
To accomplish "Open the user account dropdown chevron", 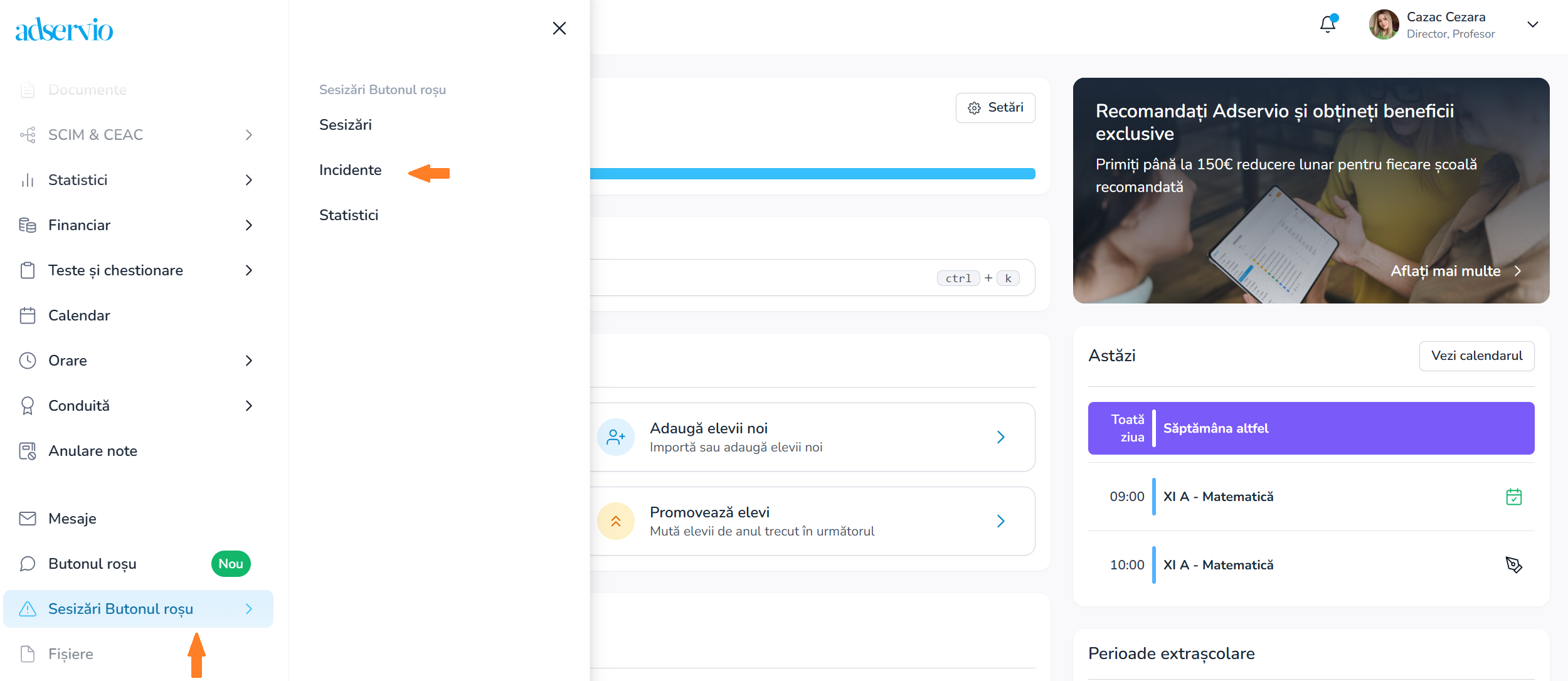I will click(1532, 24).
